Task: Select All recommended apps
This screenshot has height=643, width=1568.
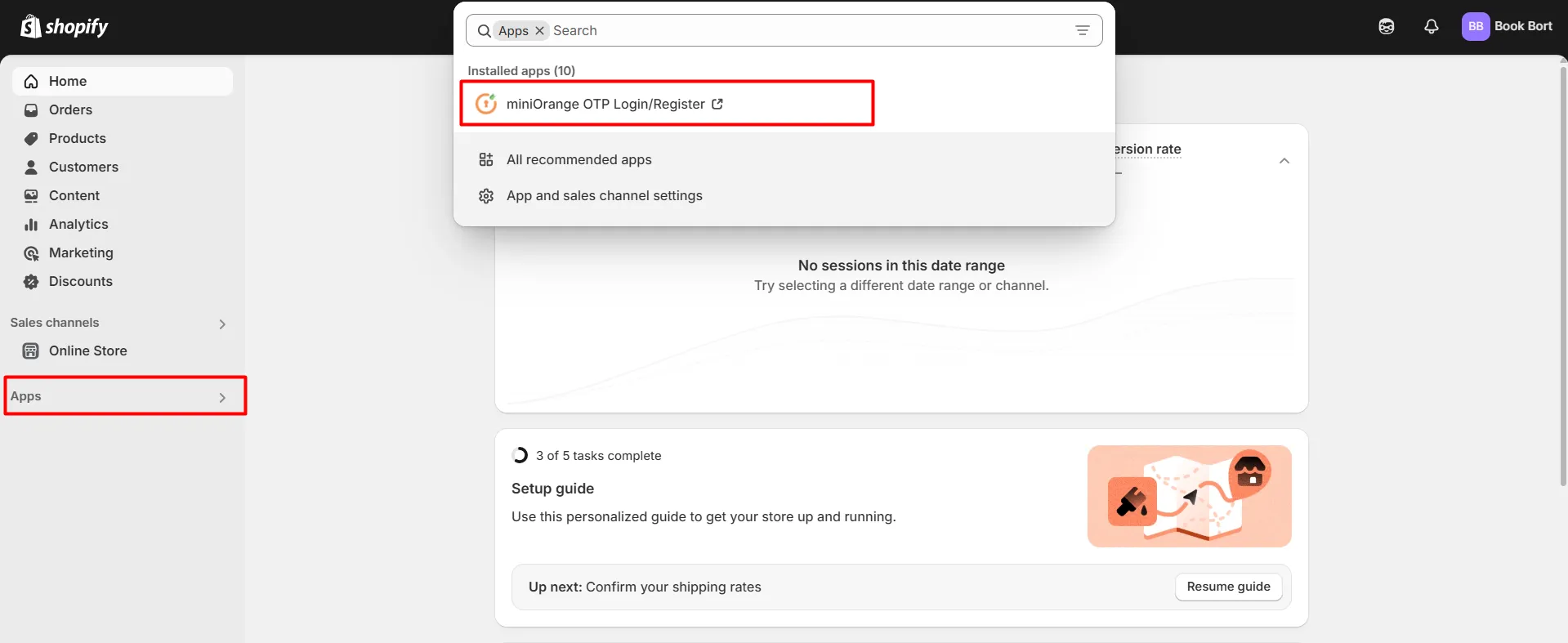Action: point(784,159)
